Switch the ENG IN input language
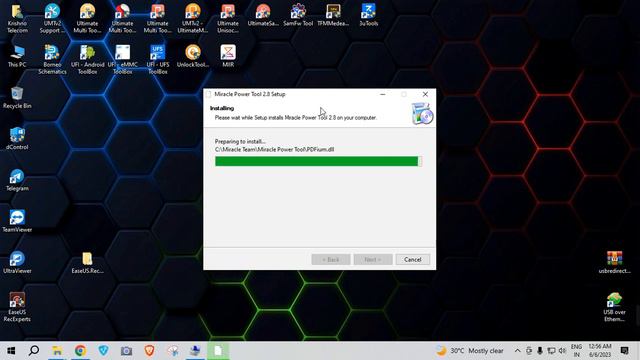Image resolution: width=640 pixels, height=360 pixels. [576, 351]
